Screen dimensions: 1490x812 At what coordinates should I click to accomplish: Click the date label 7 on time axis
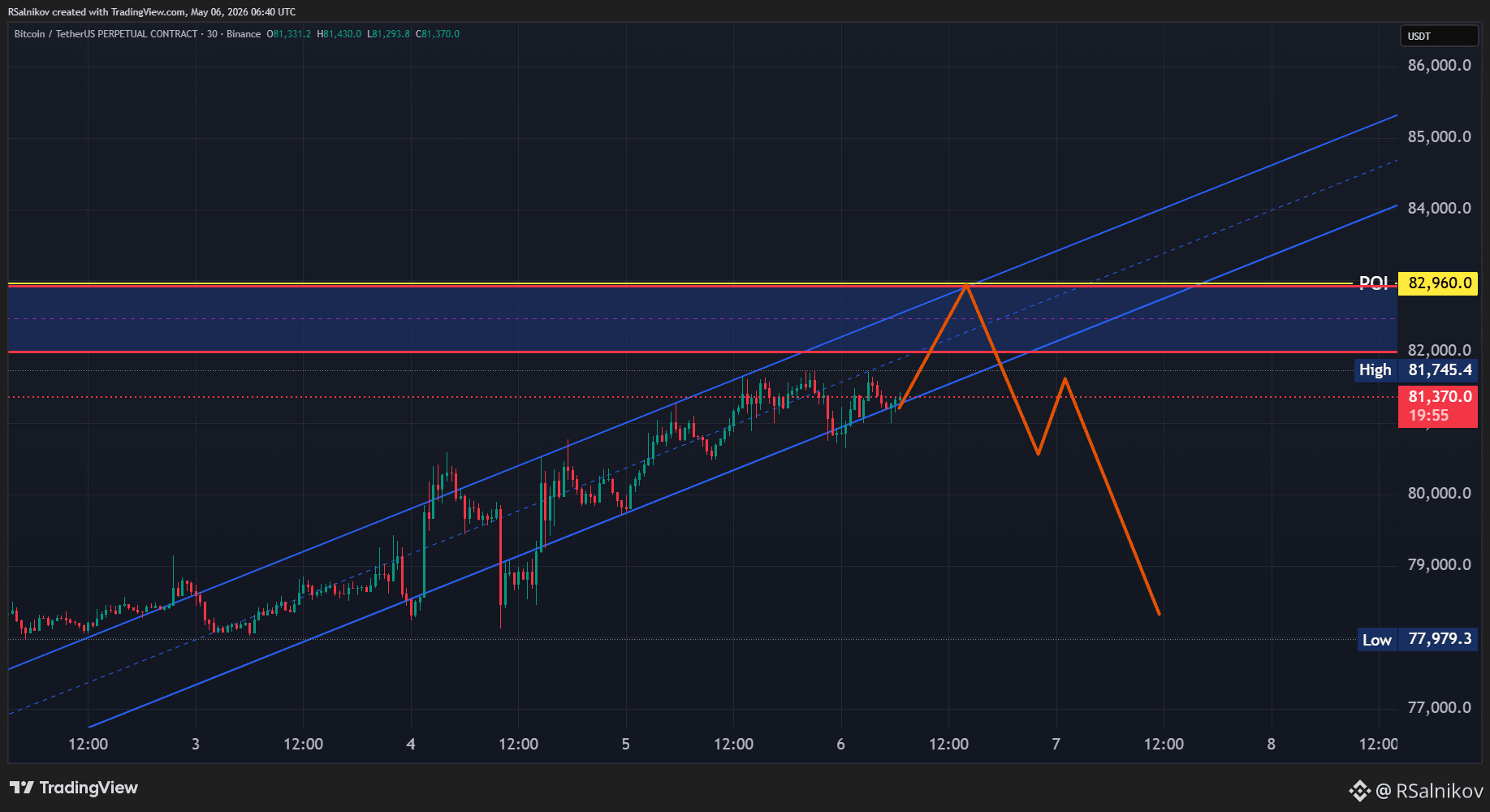click(x=1056, y=744)
